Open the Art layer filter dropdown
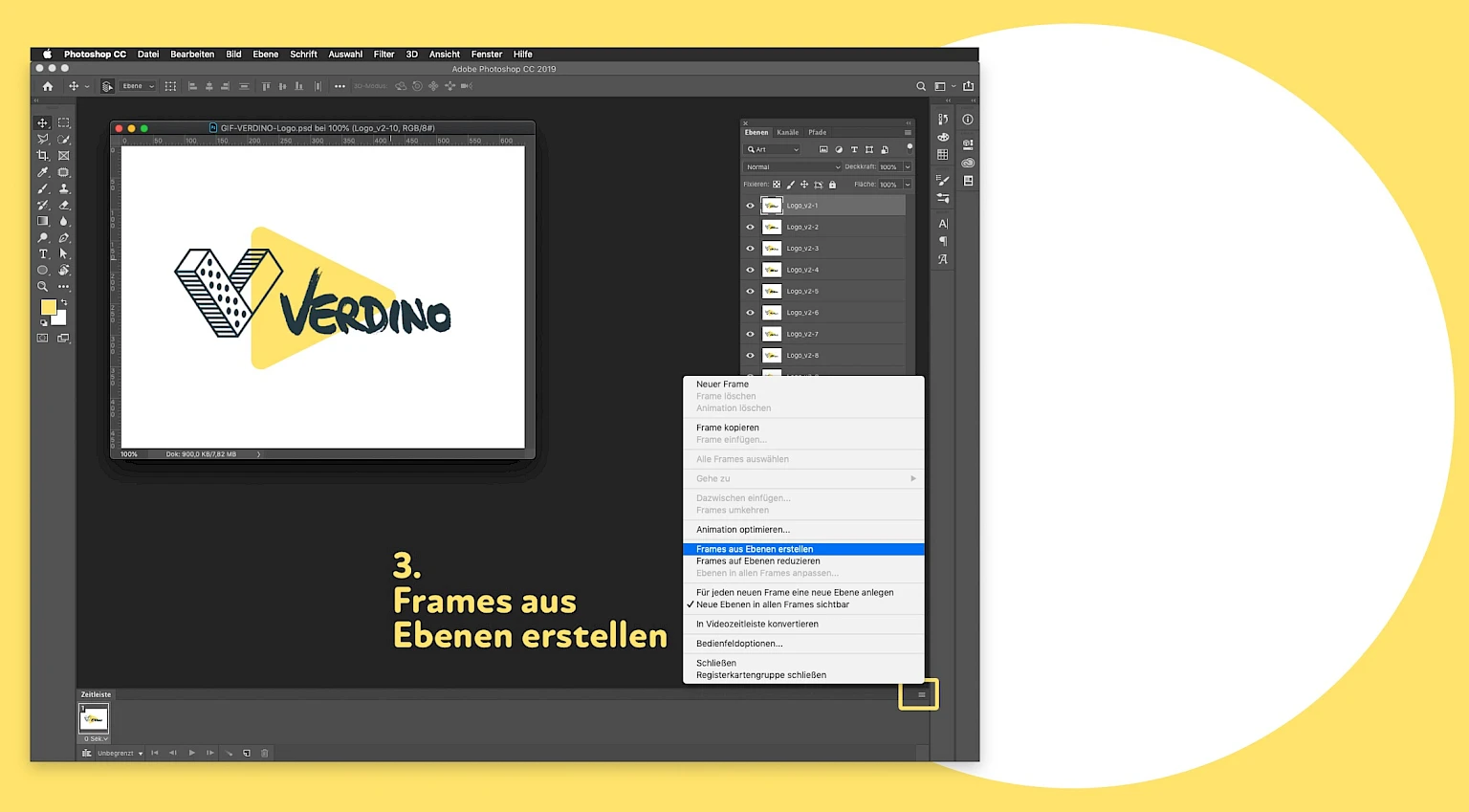This screenshot has height=812, width=1469. click(x=773, y=149)
